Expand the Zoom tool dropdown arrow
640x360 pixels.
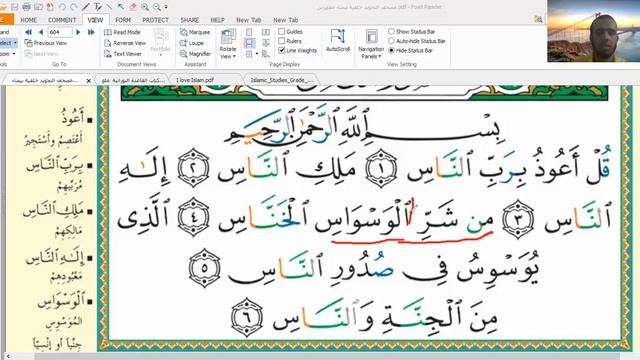click(x=14, y=53)
